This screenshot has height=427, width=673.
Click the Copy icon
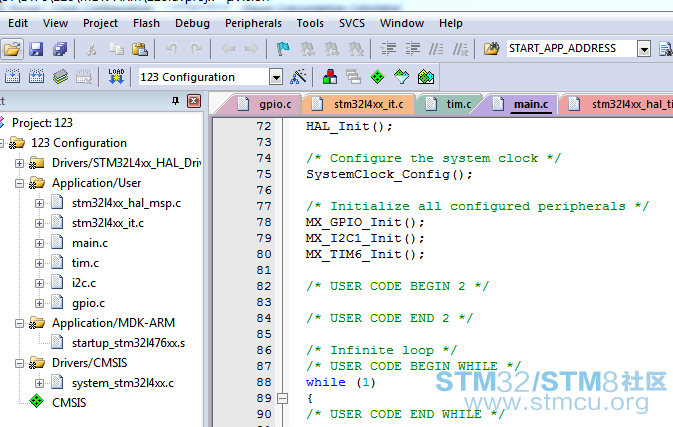[x=116, y=49]
